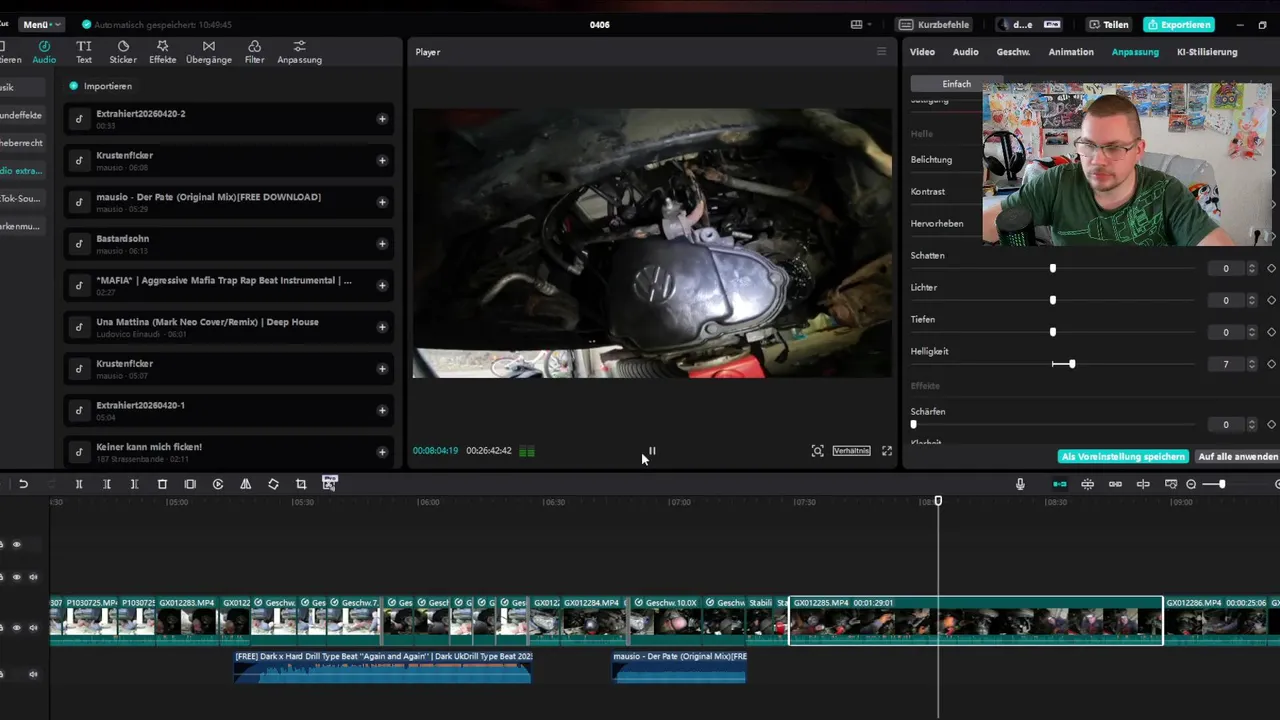Viewport: 1280px width, 720px height.
Task: Mute the bottom audio track
Action: point(33,674)
